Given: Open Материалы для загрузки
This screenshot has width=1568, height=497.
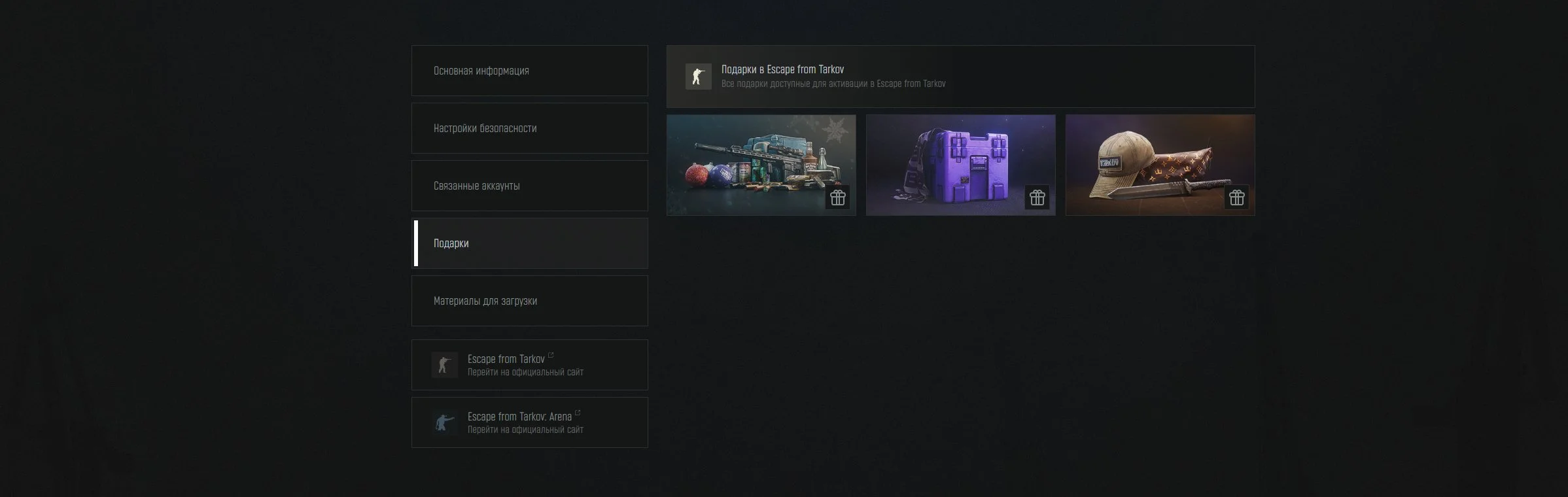Looking at the screenshot, I should tap(529, 301).
